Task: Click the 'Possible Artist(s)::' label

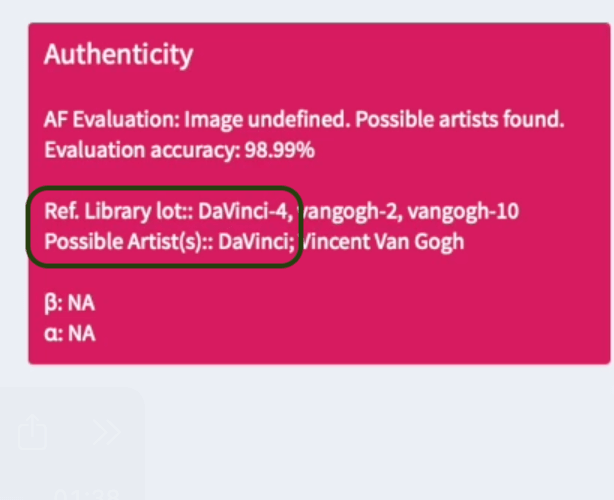Action: coord(128,241)
